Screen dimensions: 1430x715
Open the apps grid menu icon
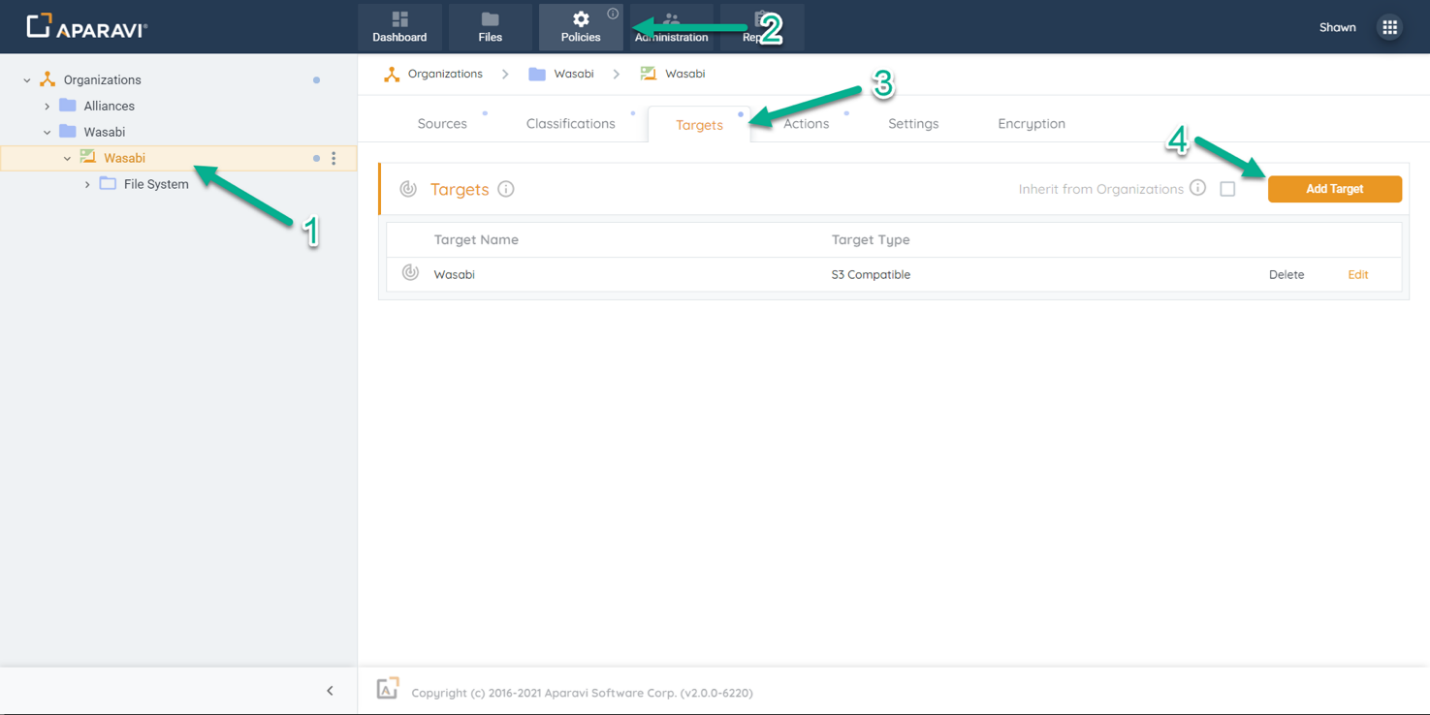click(x=1389, y=27)
